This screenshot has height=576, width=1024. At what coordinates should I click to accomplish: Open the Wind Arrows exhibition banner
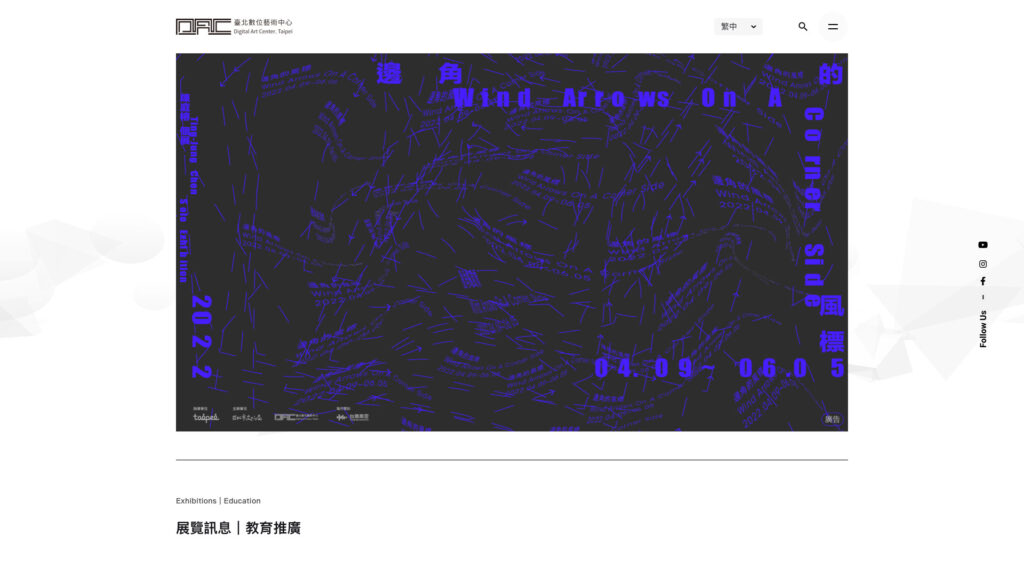(x=511, y=242)
